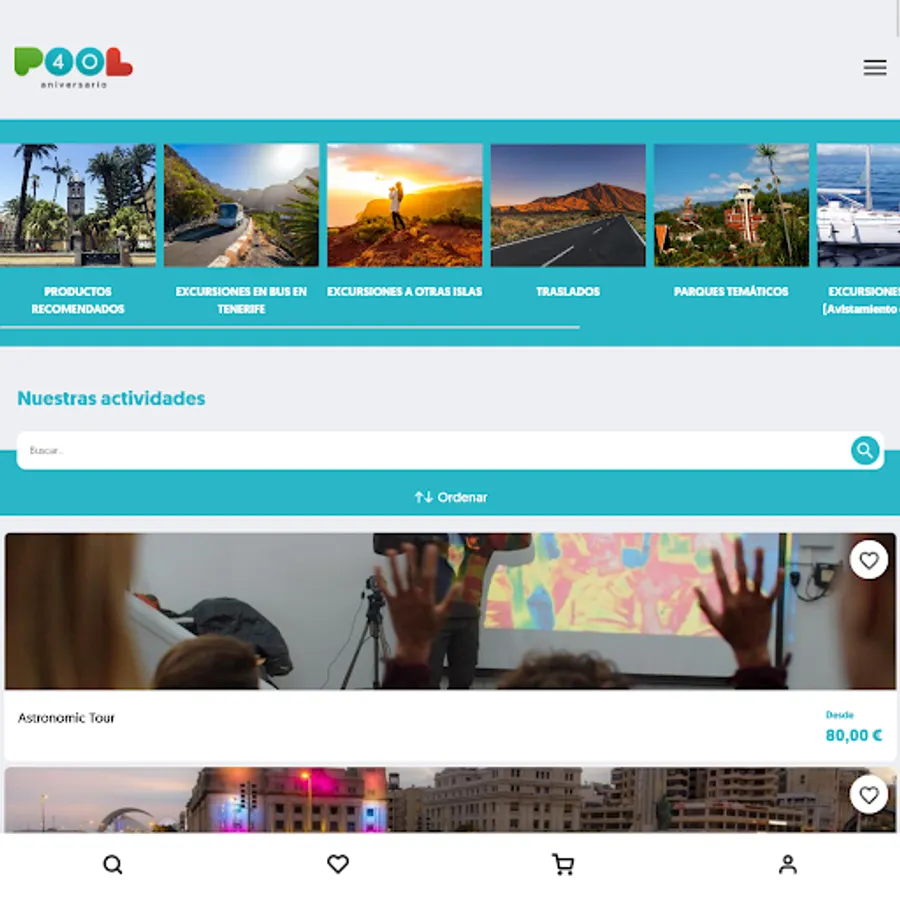This screenshot has height=900, width=900.
Task: Select Productos Recomendados category
Action: (x=77, y=300)
